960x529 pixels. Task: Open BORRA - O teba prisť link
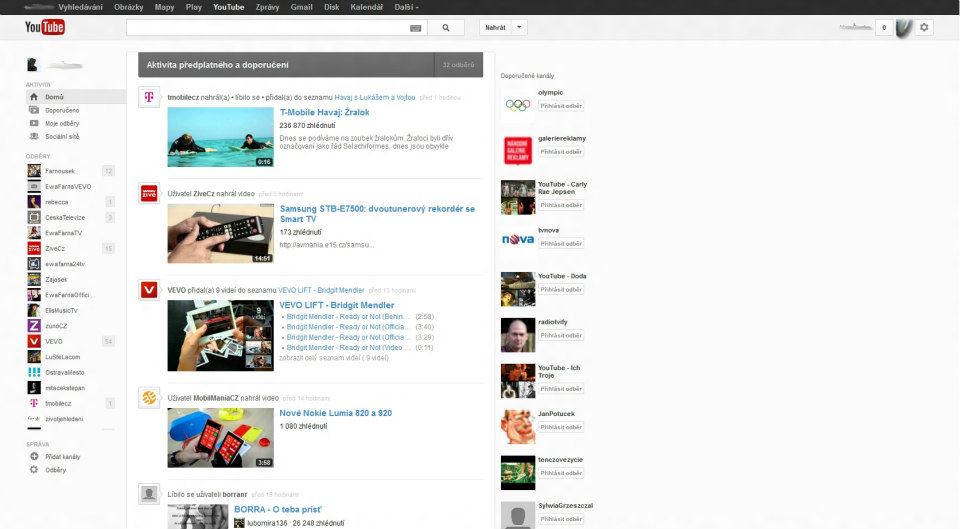[277, 509]
